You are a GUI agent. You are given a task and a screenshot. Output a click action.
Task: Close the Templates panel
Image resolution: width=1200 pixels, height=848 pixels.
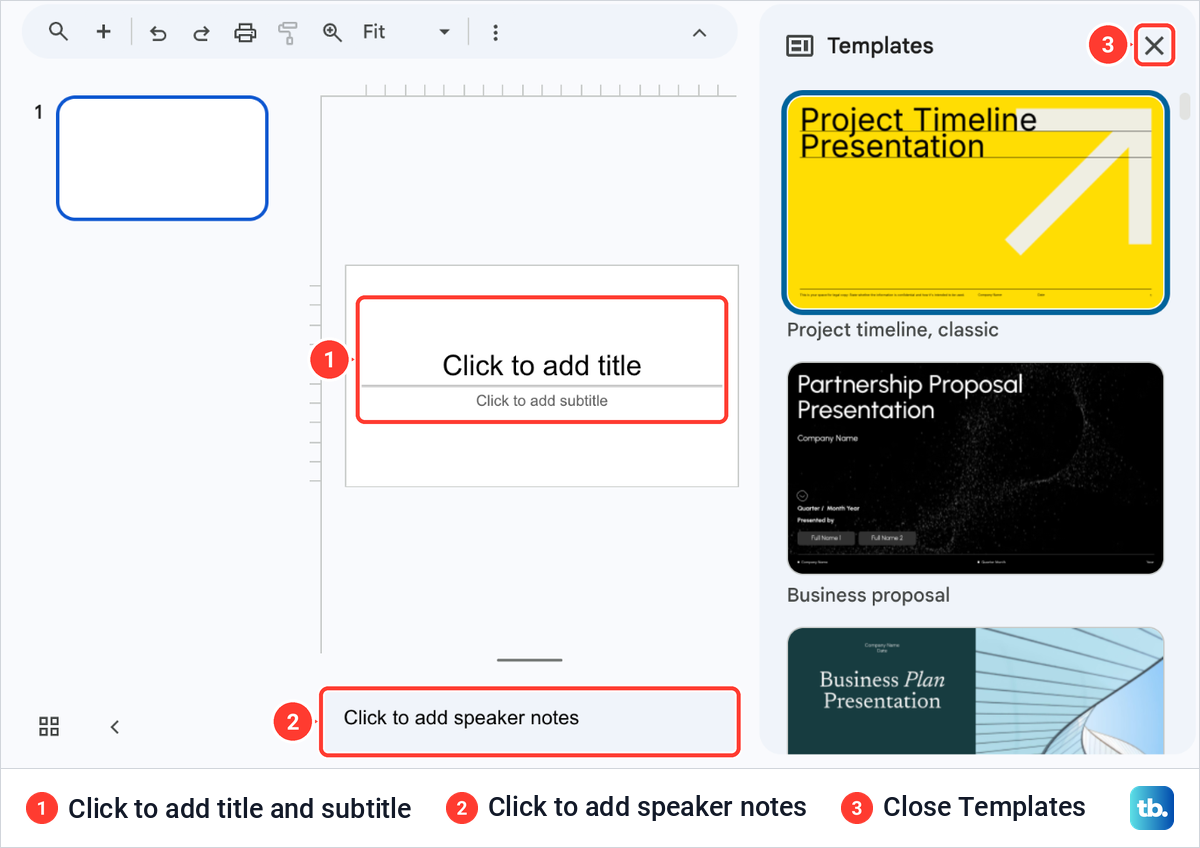1154,46
